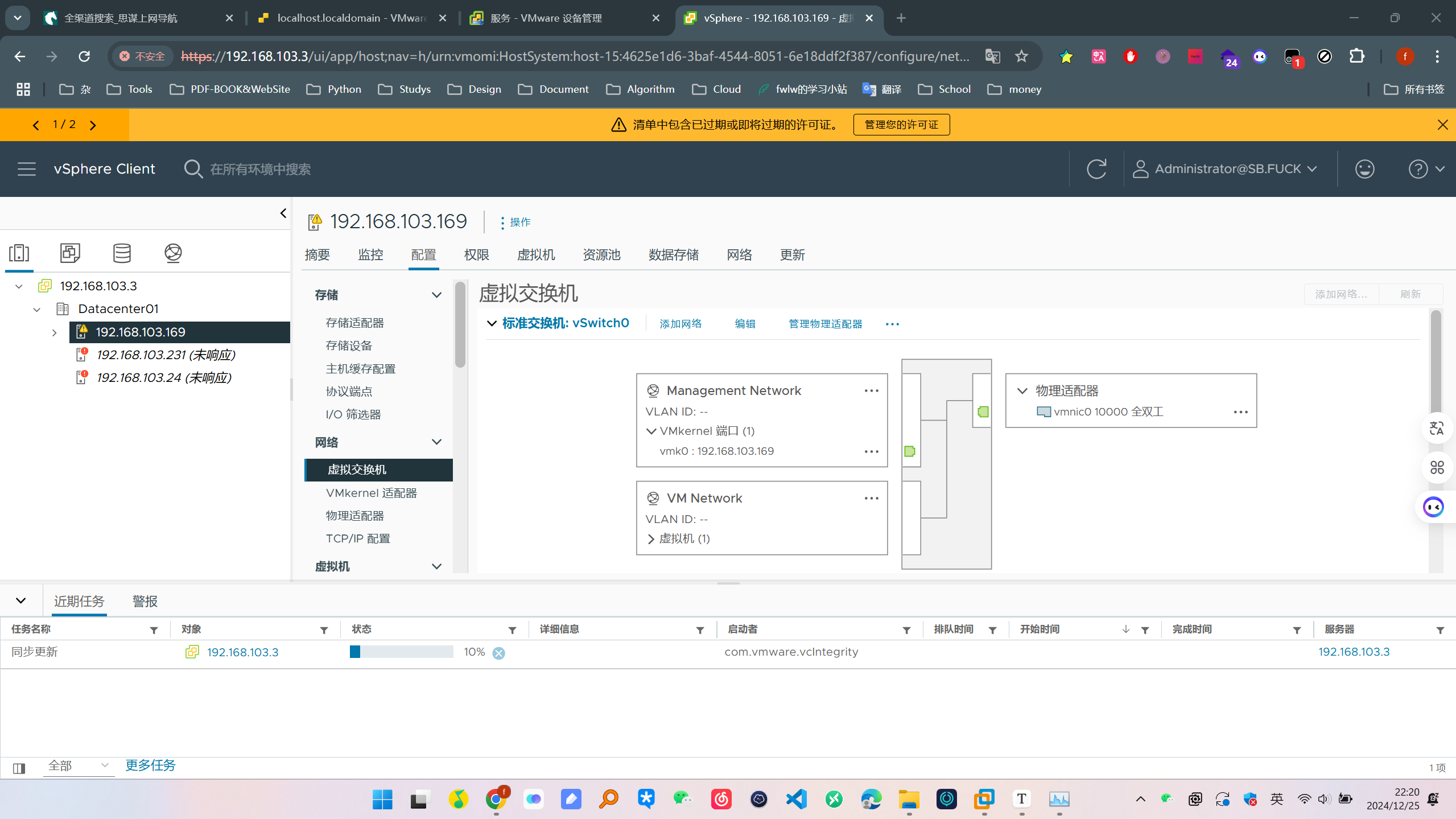
Task: Open vmnic0 adapter ellipsis menu
Action: click(x=1240, y=412)
